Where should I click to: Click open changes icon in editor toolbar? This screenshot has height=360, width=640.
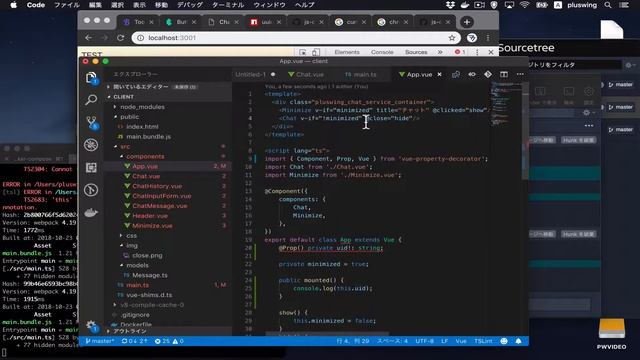point(456,74)
